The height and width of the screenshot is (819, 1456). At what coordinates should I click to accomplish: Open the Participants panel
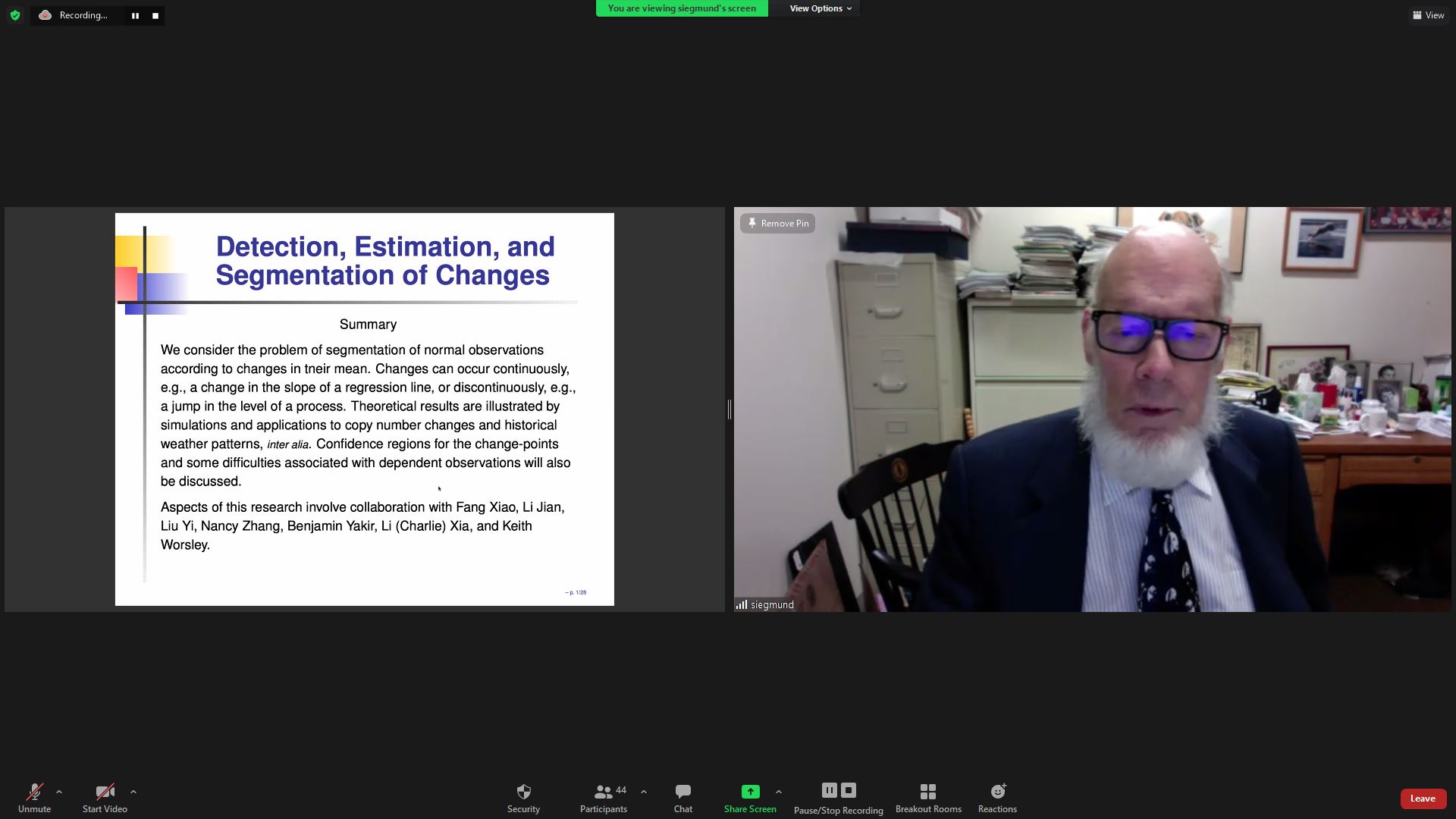[x=604, y=798]
